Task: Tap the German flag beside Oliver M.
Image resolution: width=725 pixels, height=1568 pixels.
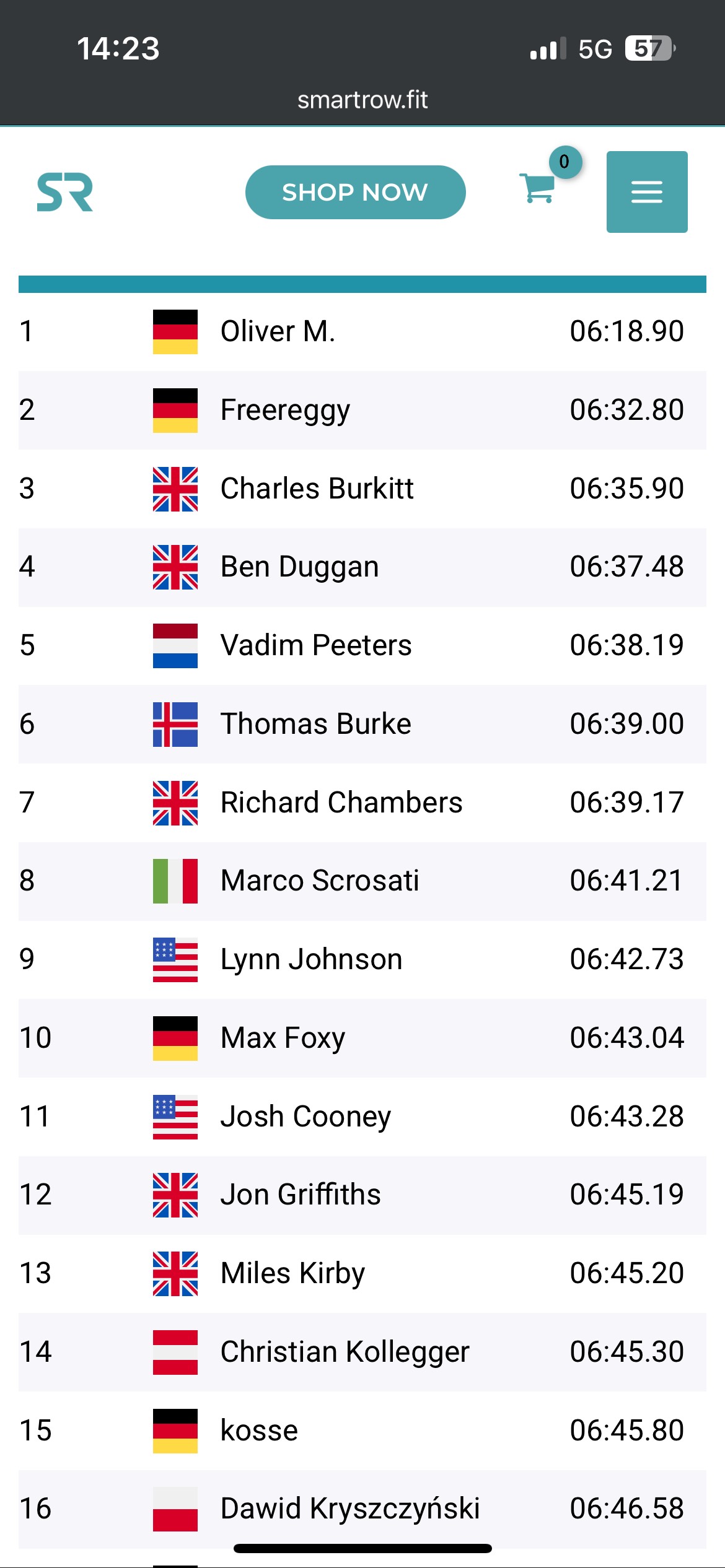Action: (175, 332)
